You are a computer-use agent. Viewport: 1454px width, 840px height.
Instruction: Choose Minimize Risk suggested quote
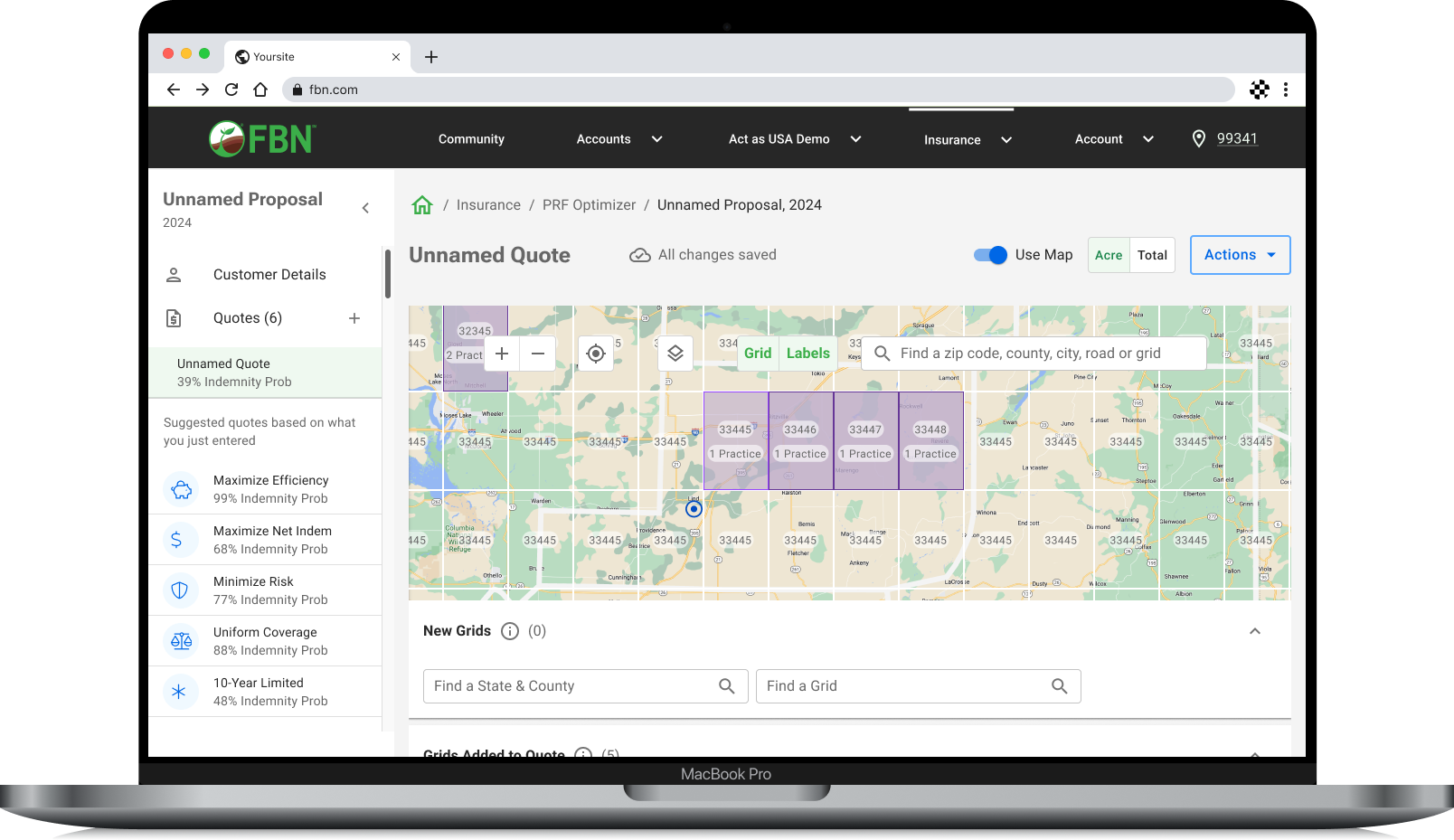265,590
